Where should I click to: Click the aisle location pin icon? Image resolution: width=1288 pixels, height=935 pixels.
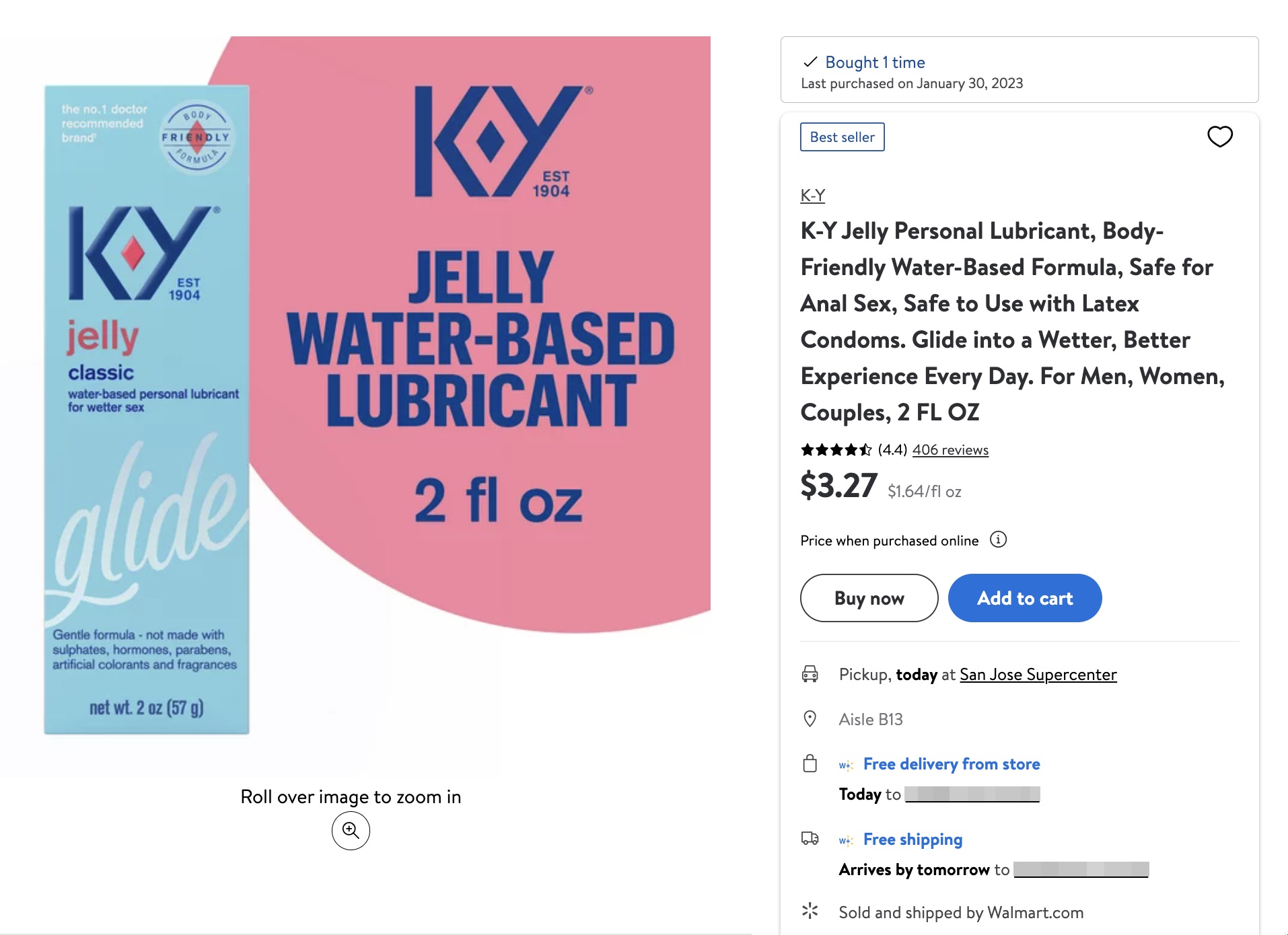tap(810, 719)
